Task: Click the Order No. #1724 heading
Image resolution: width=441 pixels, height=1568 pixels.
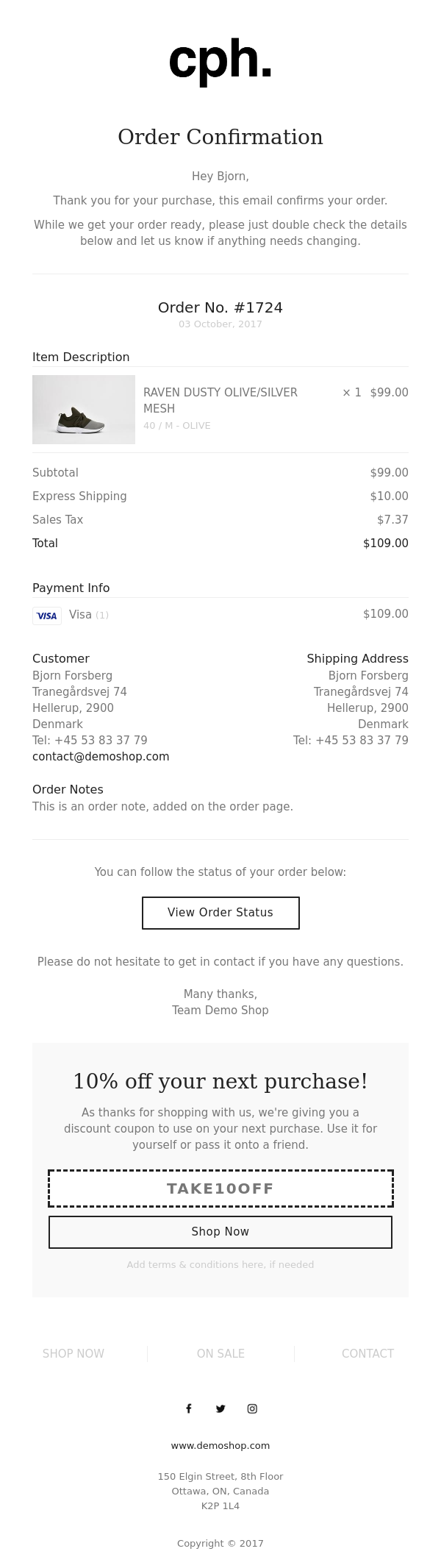Action: 220,307
